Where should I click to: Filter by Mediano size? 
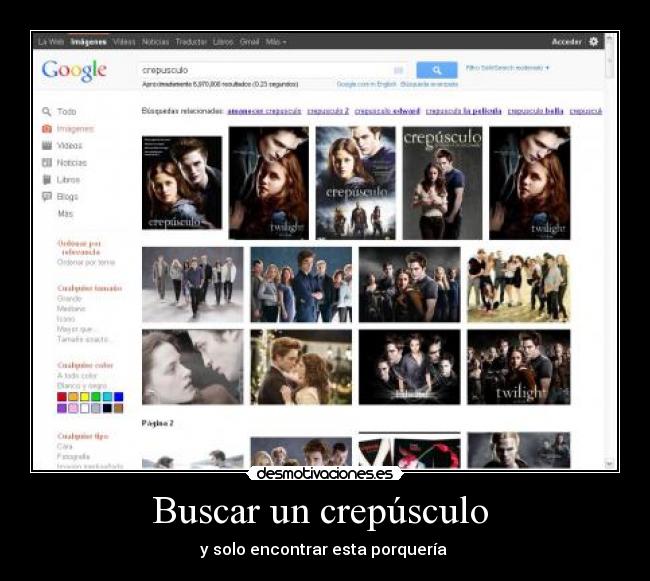71,309
